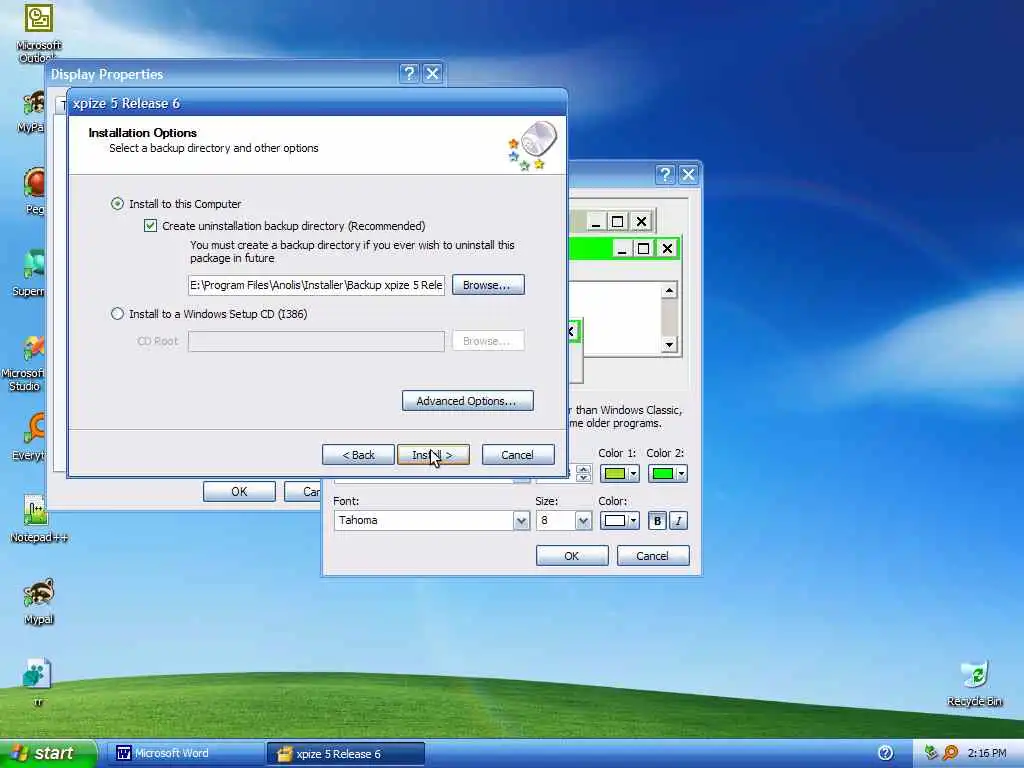Click OK in the Display Properties window

239,492
